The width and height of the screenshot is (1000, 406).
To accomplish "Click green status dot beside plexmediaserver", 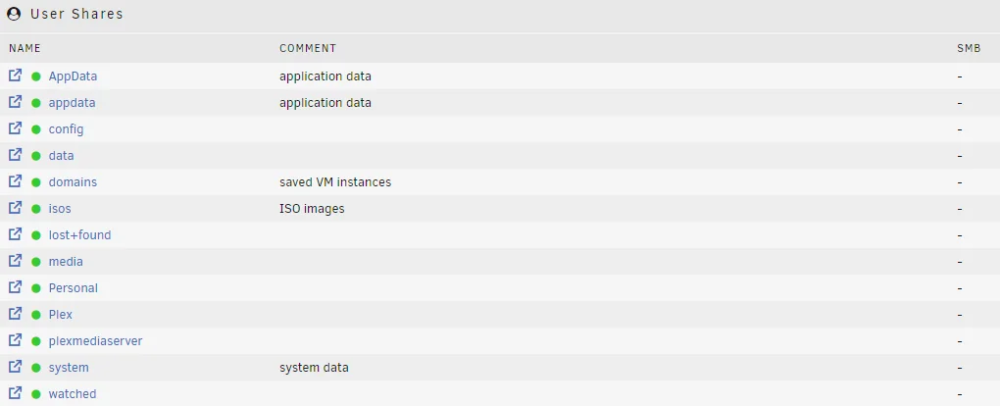I will 36,342.
